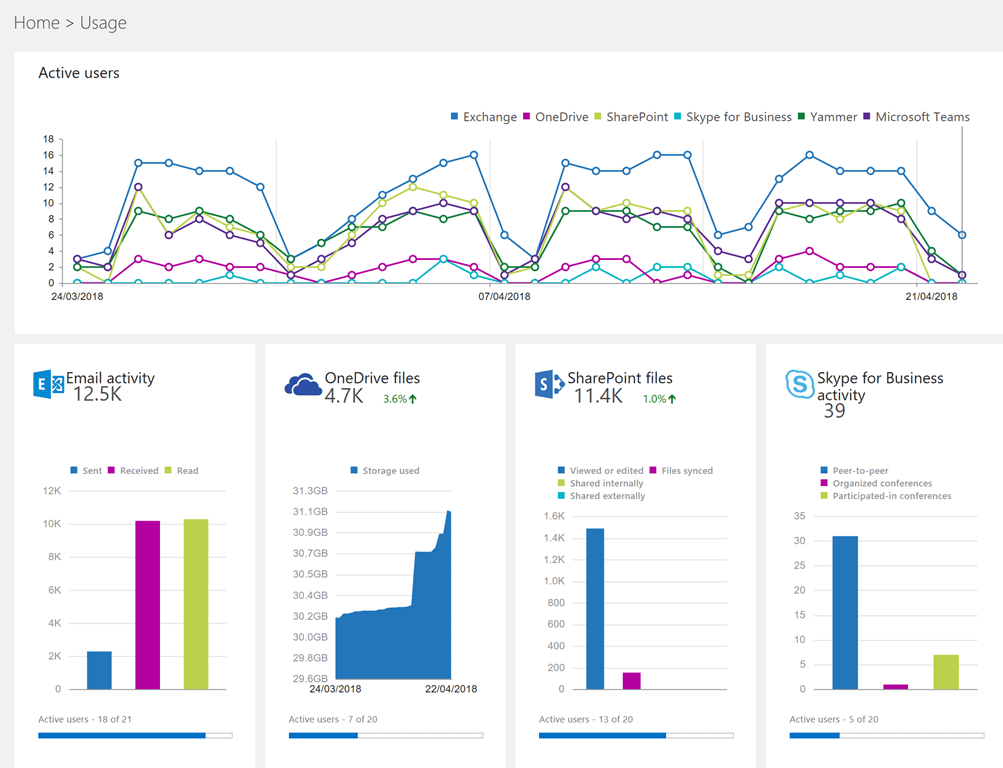Toggle the Read legend in Email activity

point(182,471)
